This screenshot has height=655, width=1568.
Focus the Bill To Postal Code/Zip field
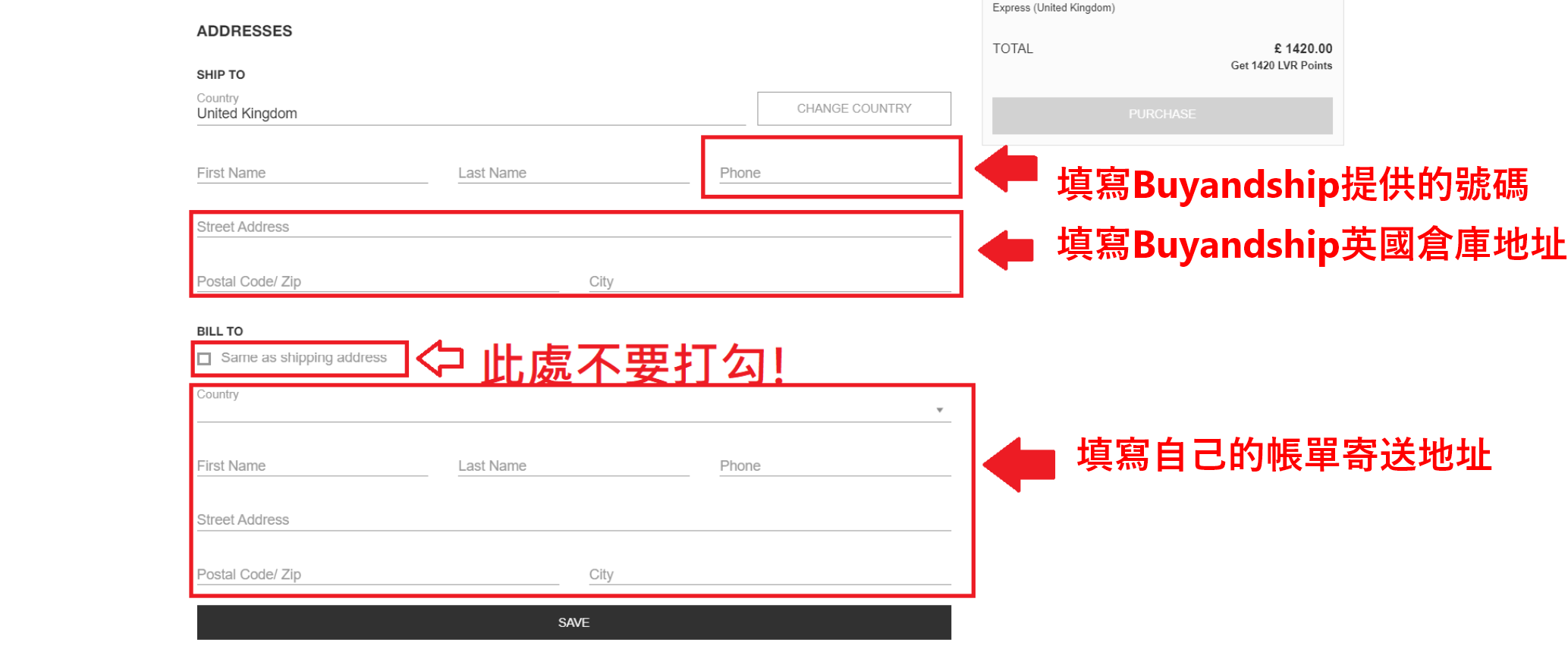[377, 574]
